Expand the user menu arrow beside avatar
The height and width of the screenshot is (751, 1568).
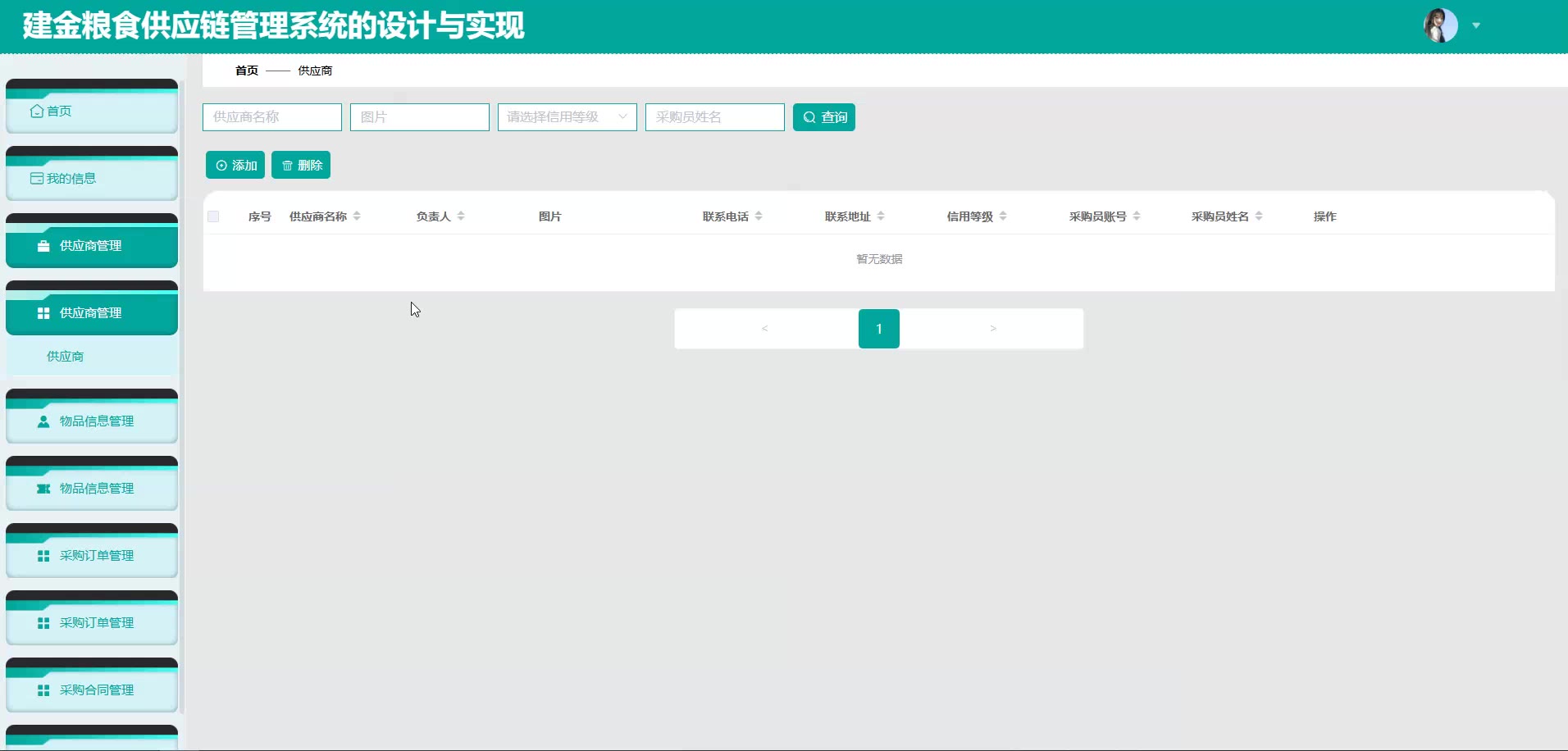click(1476, 25)
